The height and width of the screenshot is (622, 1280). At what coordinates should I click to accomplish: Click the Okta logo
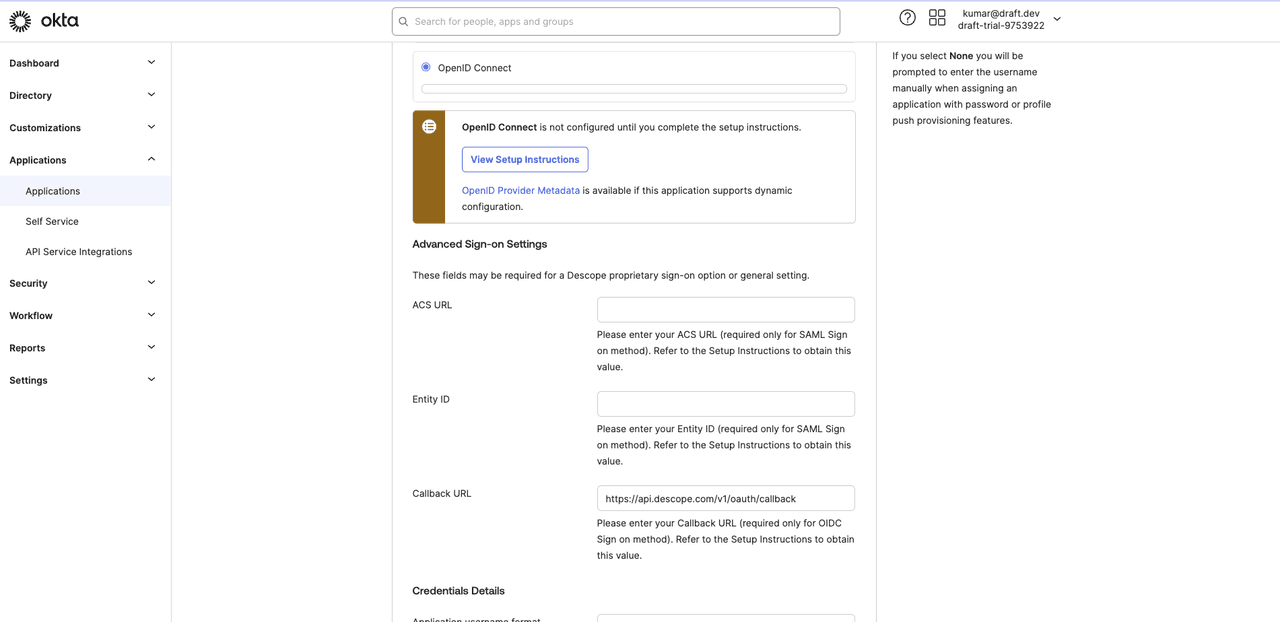[x=44, y=20]
